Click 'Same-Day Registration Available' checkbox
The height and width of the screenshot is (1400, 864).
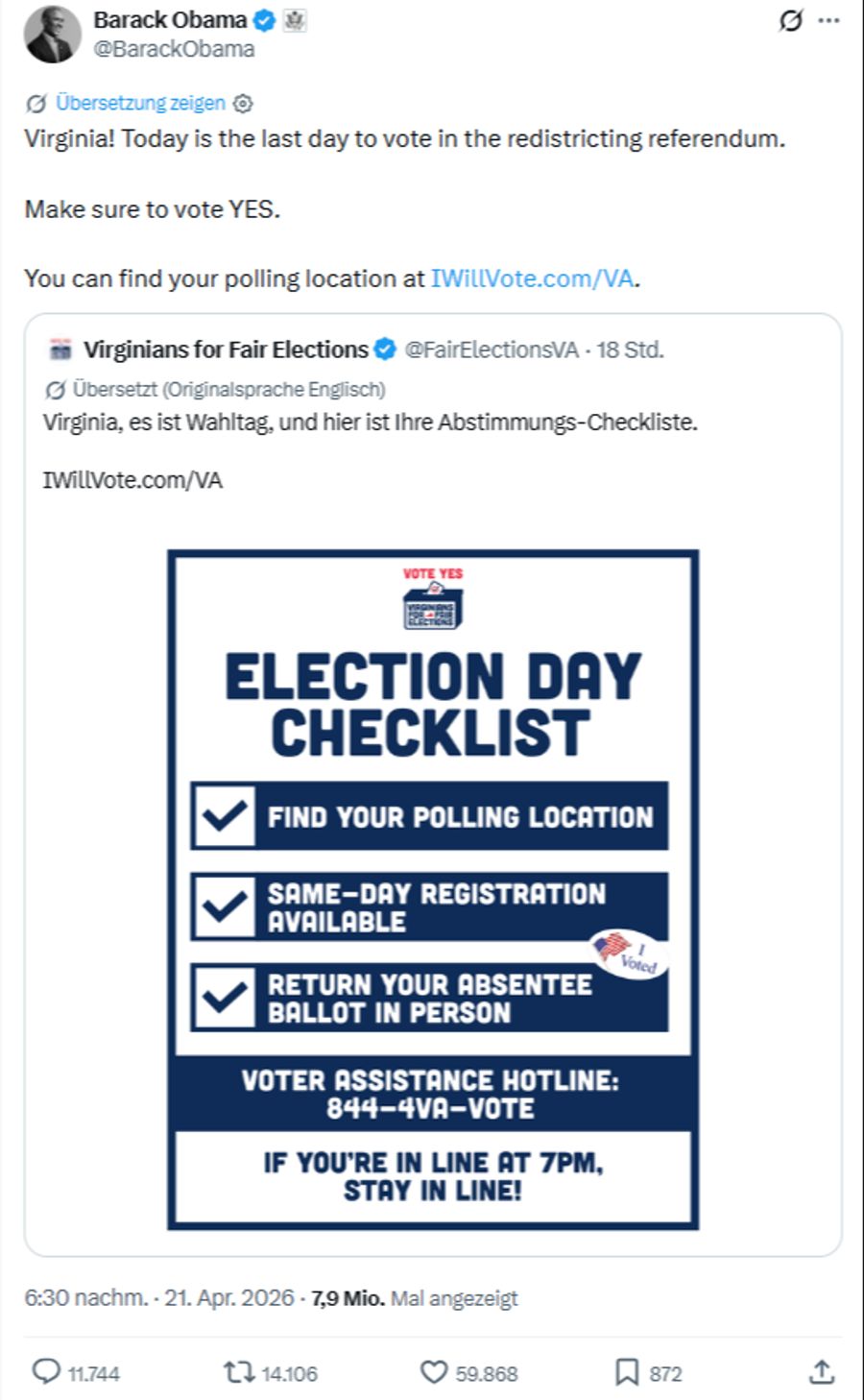click(225, 906)
